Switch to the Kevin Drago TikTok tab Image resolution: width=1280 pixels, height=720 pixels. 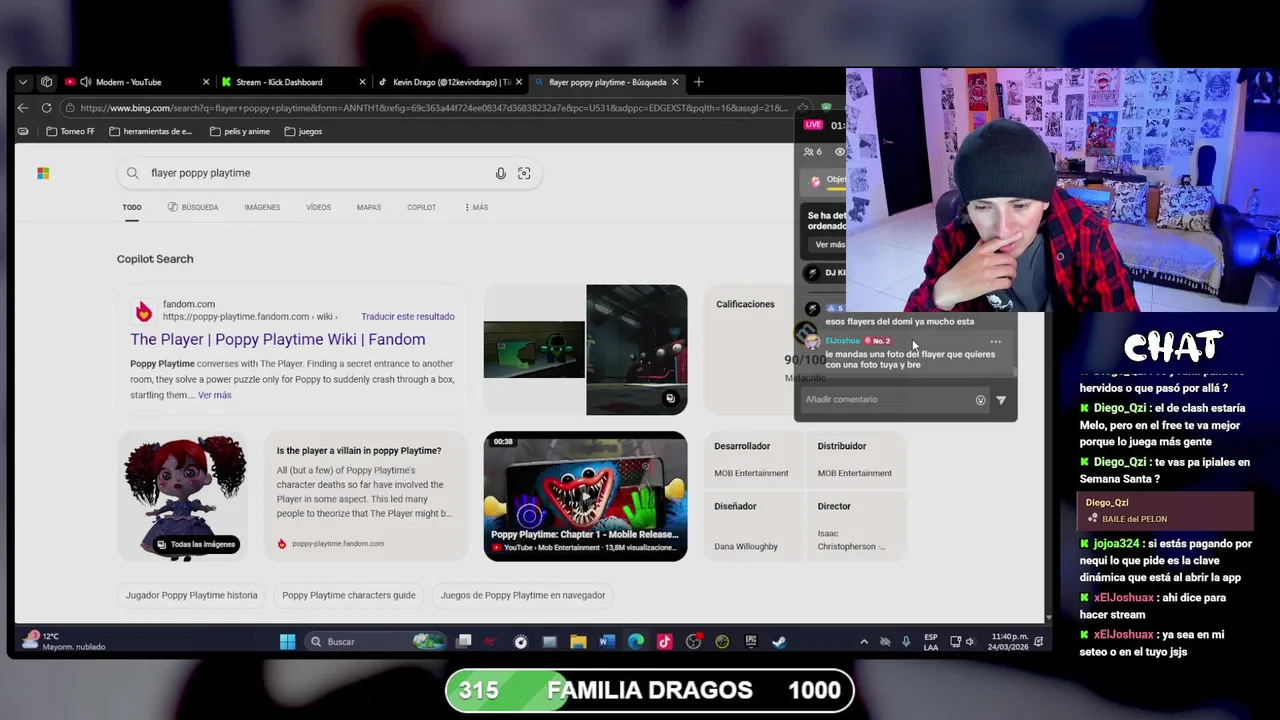click(452, 82)
